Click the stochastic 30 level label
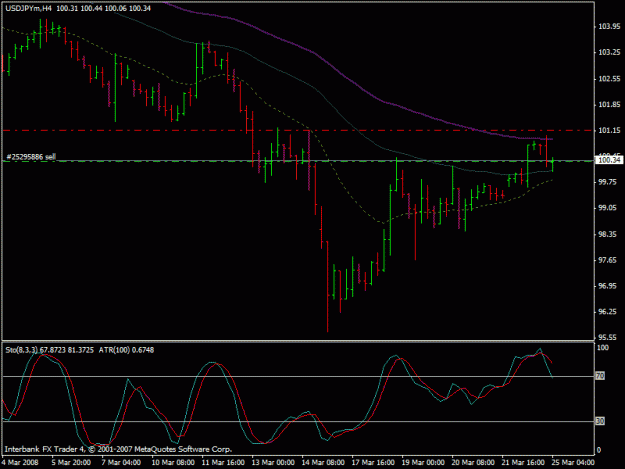 click(x=600, y=421)
